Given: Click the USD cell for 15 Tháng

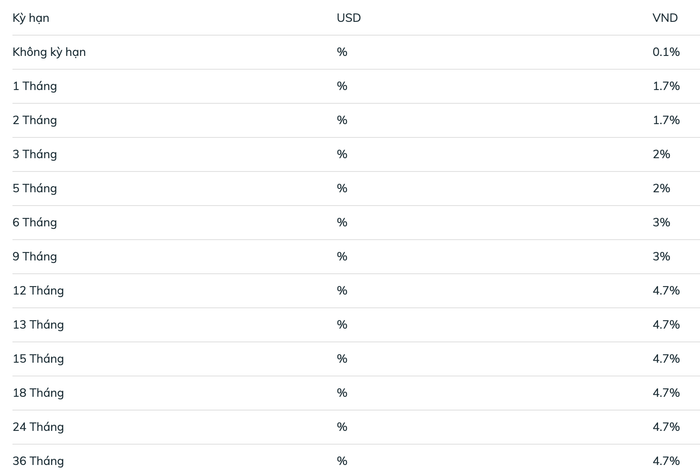Looking at the screenshot, I should 342,358.
